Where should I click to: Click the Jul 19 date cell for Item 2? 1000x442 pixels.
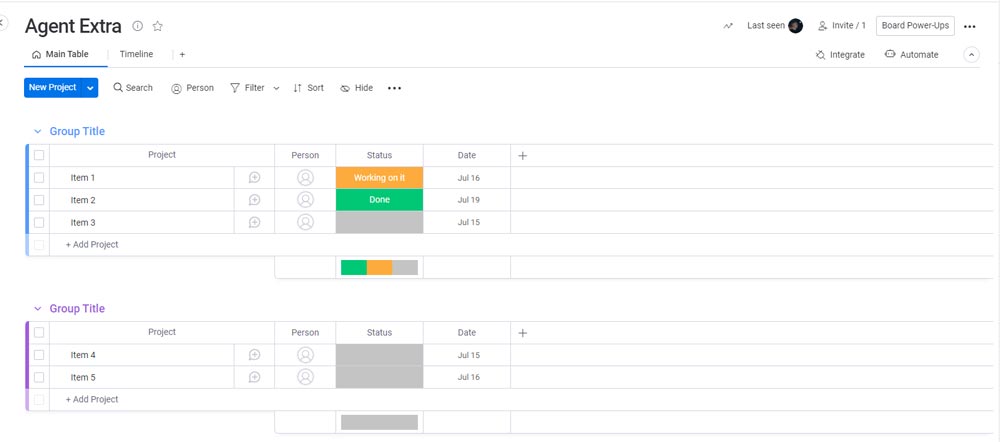(x=468, y=200)
